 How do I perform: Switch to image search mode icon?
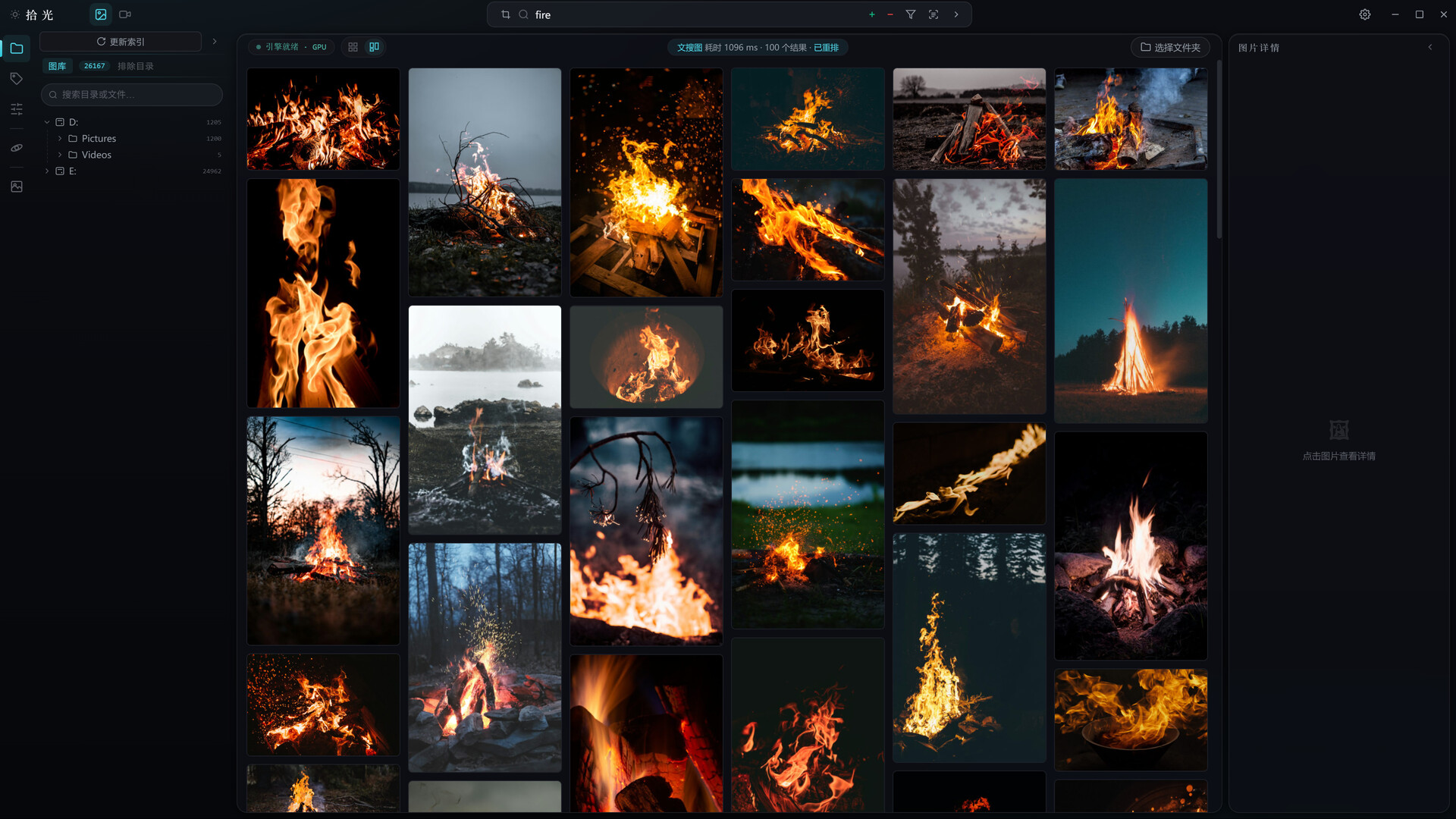coord(101,14)
